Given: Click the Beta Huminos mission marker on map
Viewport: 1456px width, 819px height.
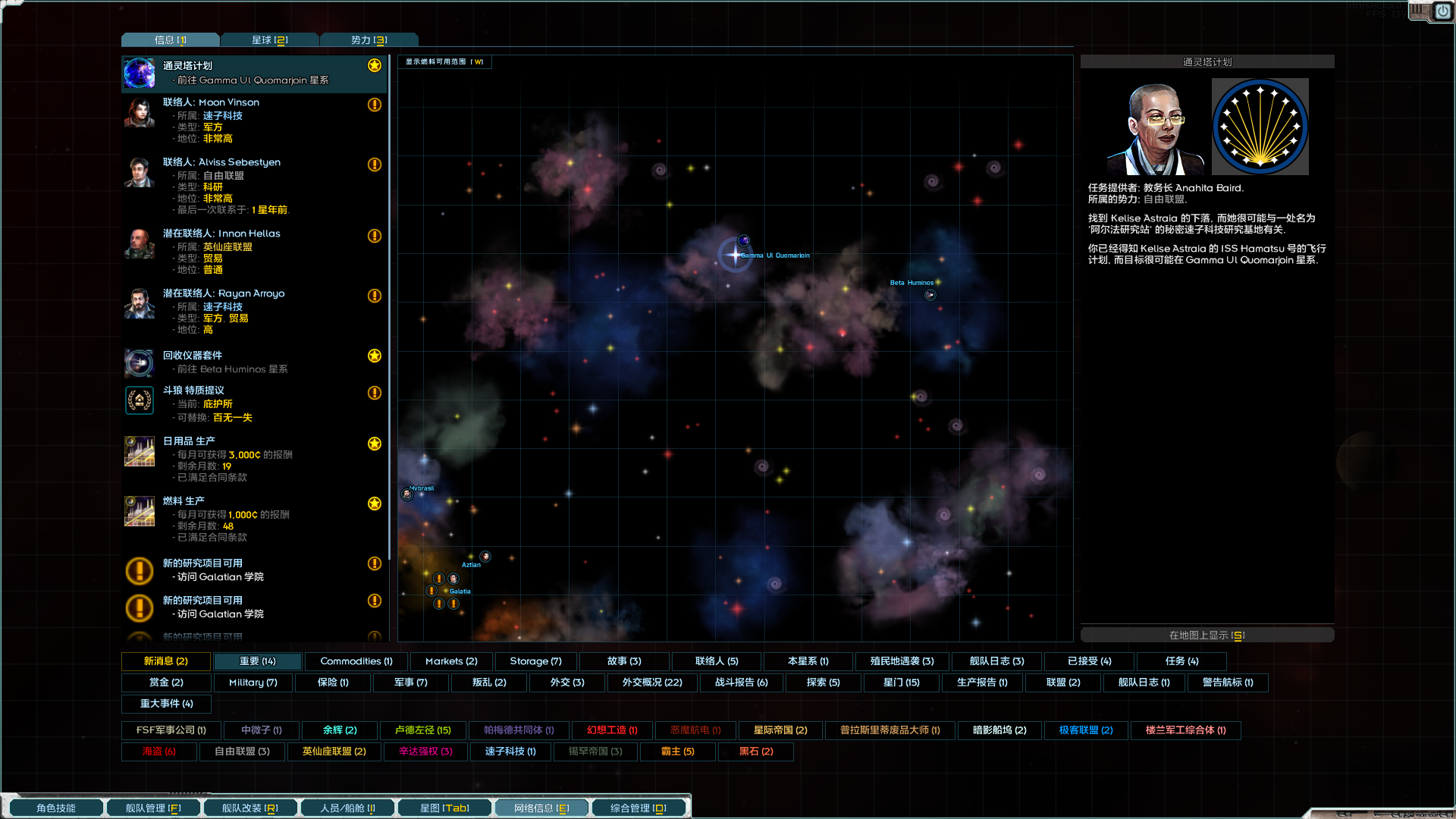Looking at the screenshot, I should coord(930,295).
